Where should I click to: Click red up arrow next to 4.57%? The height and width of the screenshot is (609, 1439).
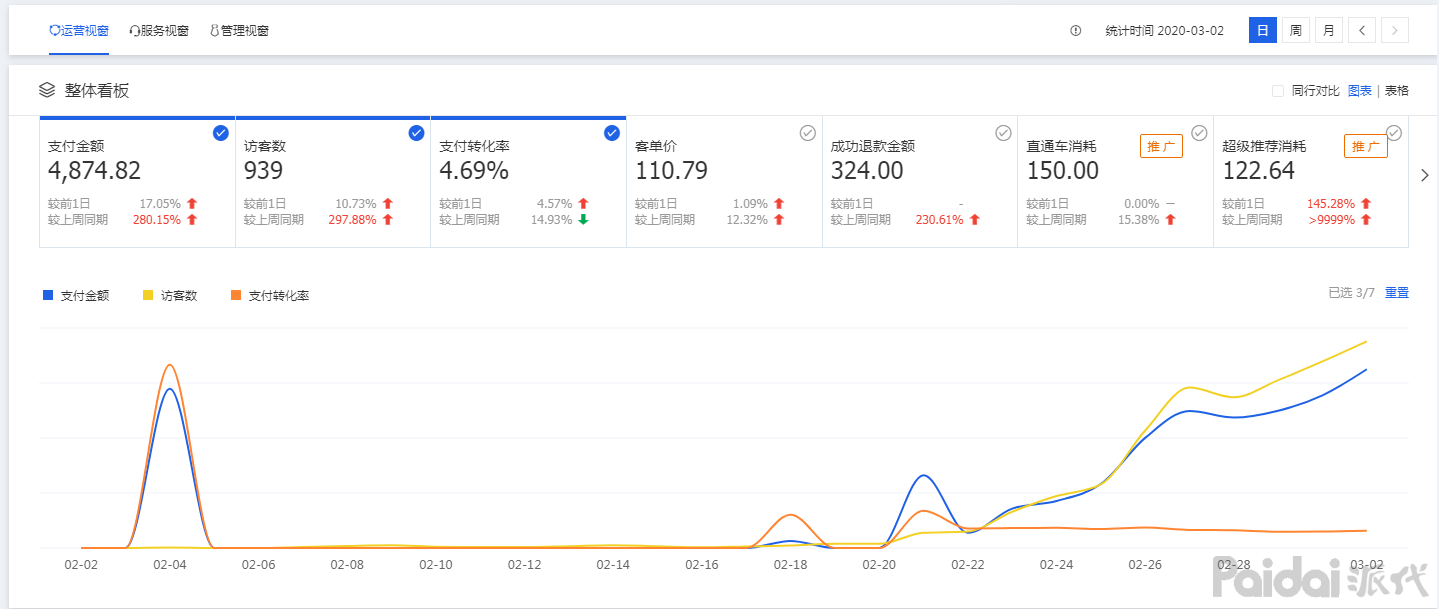coord(583,204)
